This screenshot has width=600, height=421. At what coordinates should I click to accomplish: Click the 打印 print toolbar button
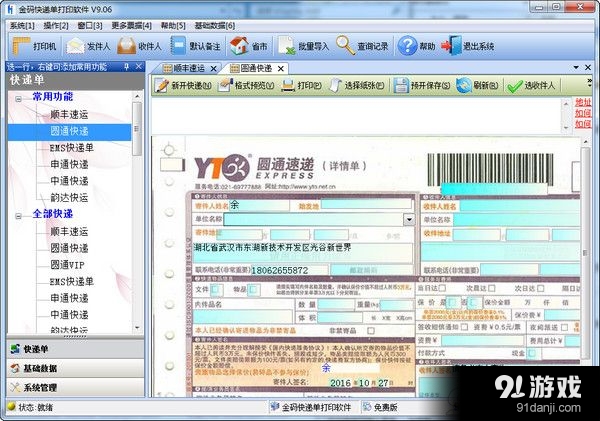(x=301, y=85)
